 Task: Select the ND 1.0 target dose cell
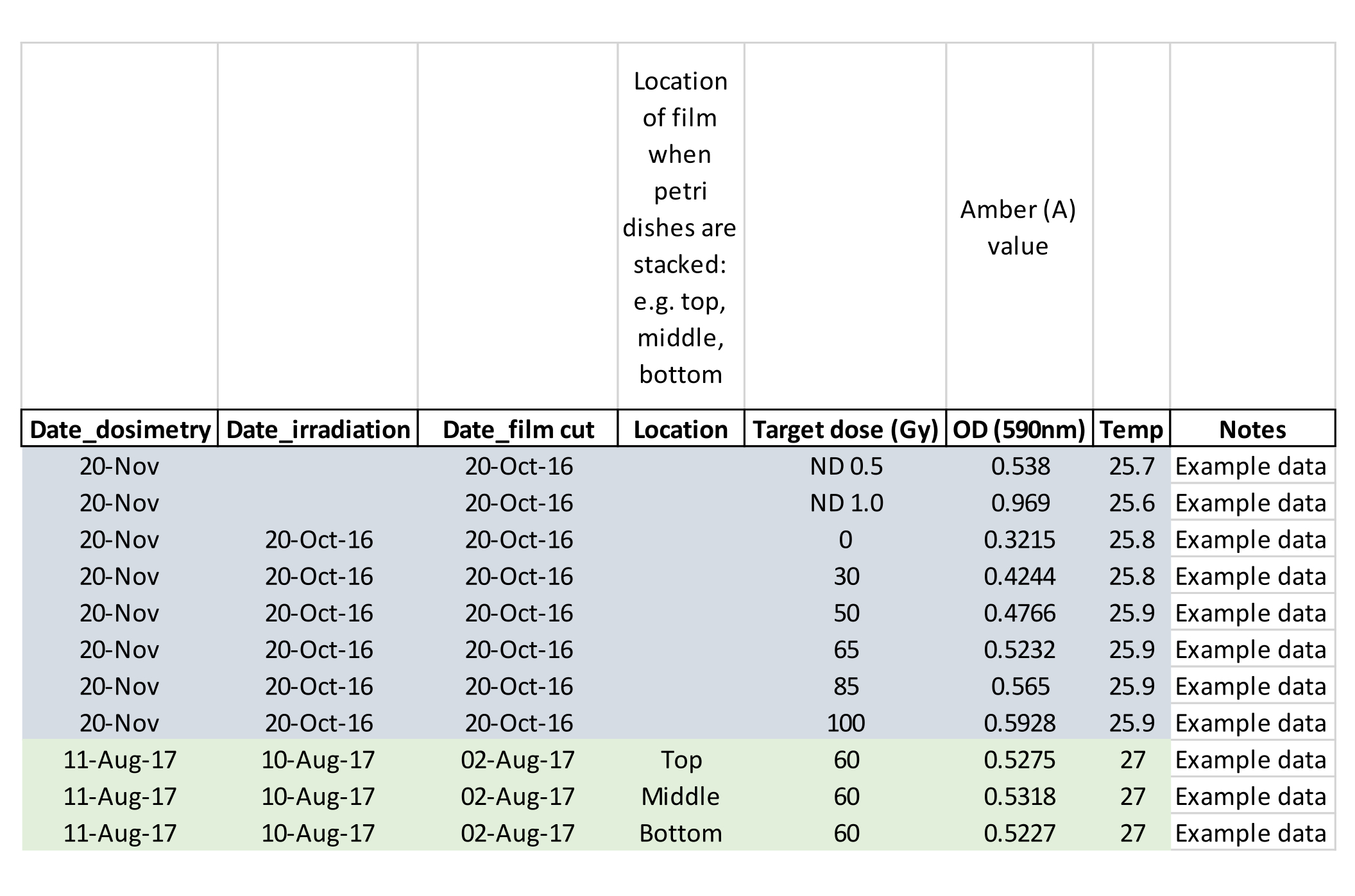pos(846,503)
